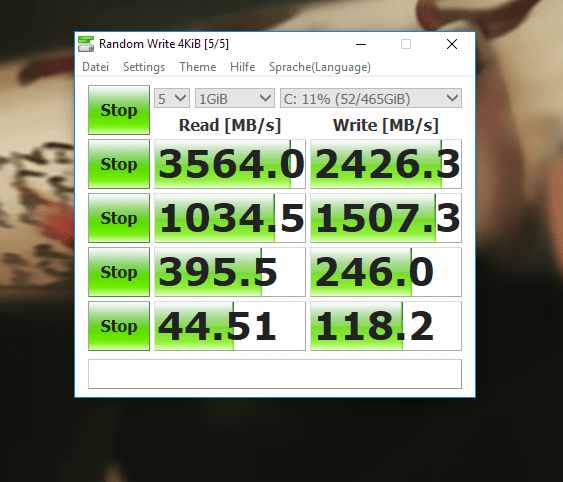Stop the test in the 3564.0 row
The height and width of the screenshot is (482, 563).
(x=119, y=164)
